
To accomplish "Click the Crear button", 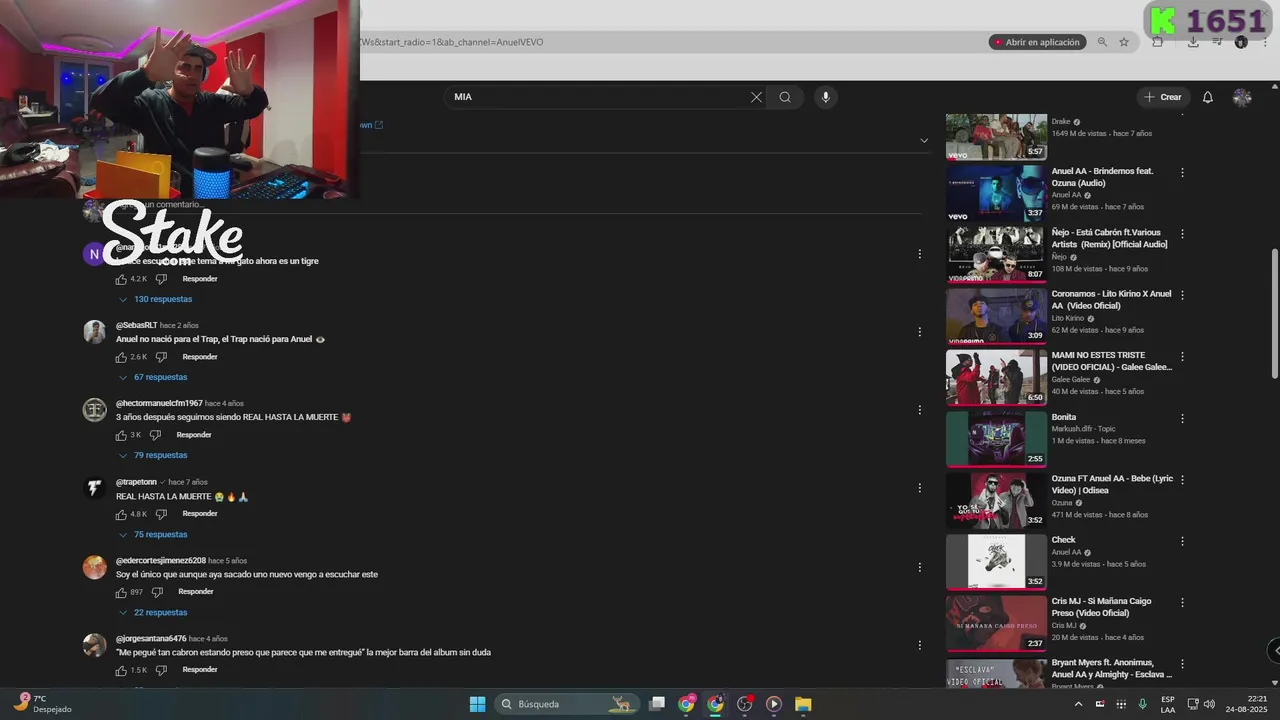I will coord(1163,97).
